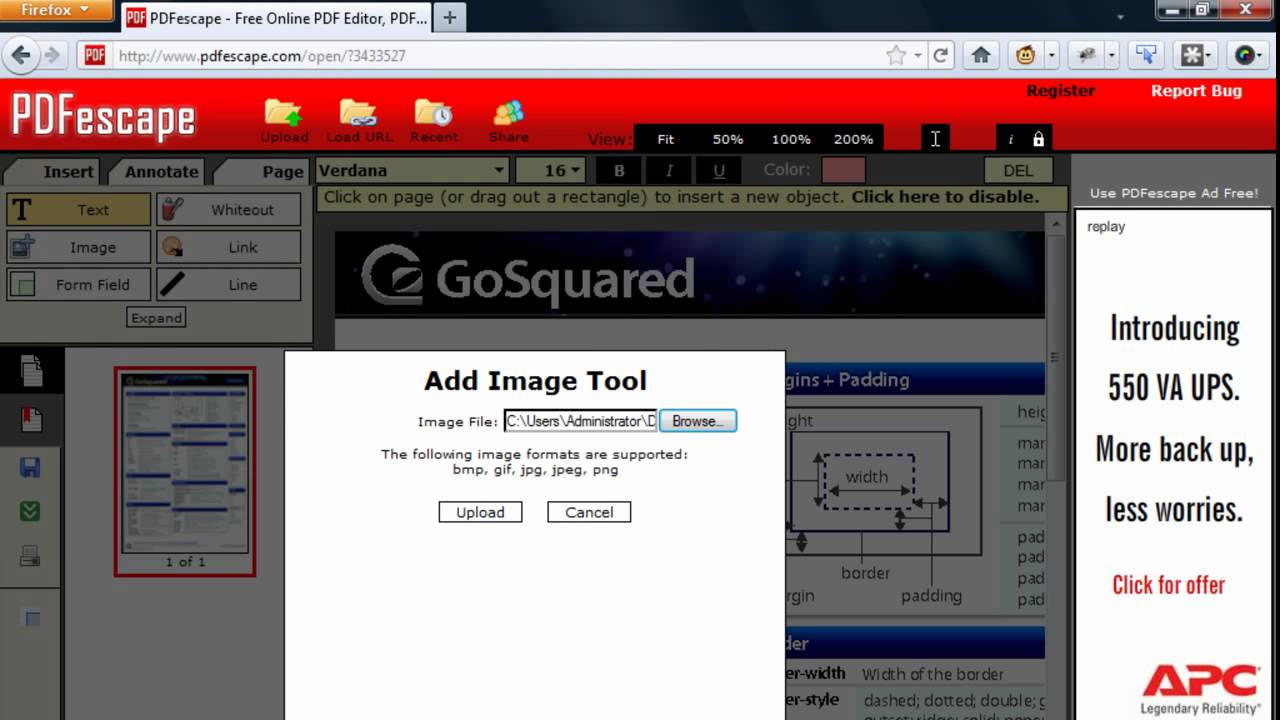Select the Whiteout tool
The width and height of the screenshot is (1280, 720).
[229, 210]
